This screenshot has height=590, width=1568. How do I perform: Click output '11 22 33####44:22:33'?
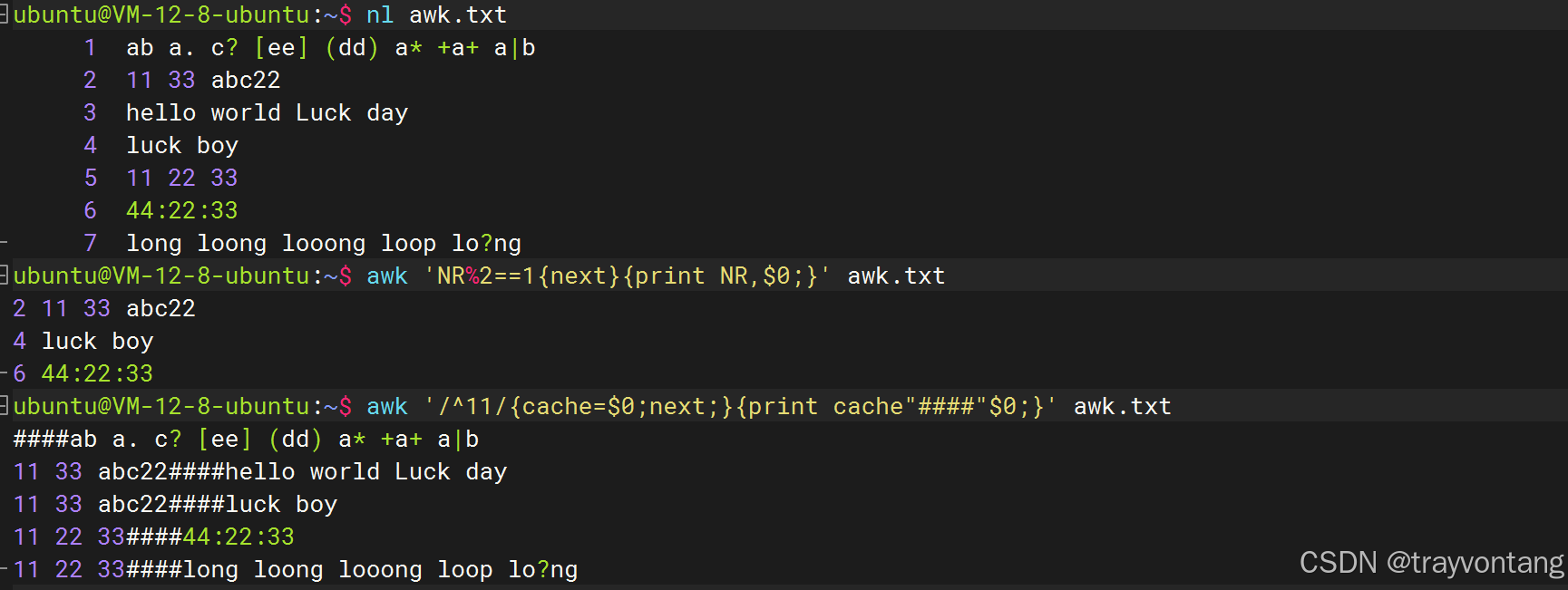(x=154, y=537)
